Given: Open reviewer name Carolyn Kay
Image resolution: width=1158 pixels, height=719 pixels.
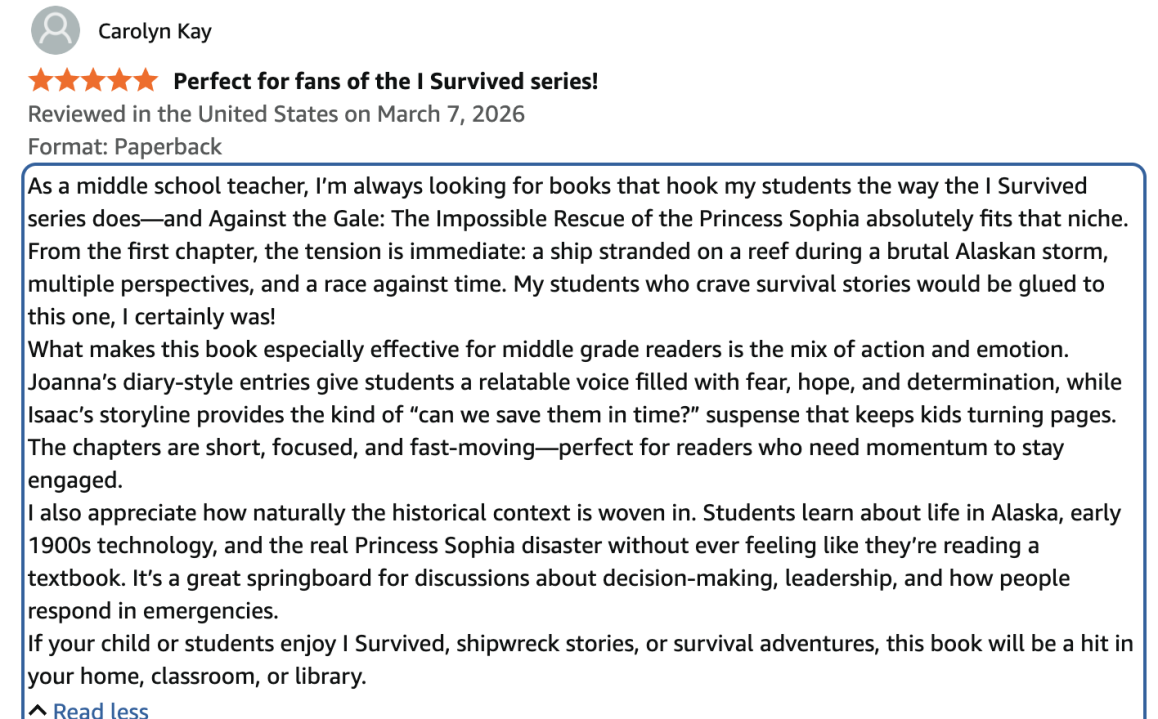Looking at the screenshot, I should (x=155, y=32).
